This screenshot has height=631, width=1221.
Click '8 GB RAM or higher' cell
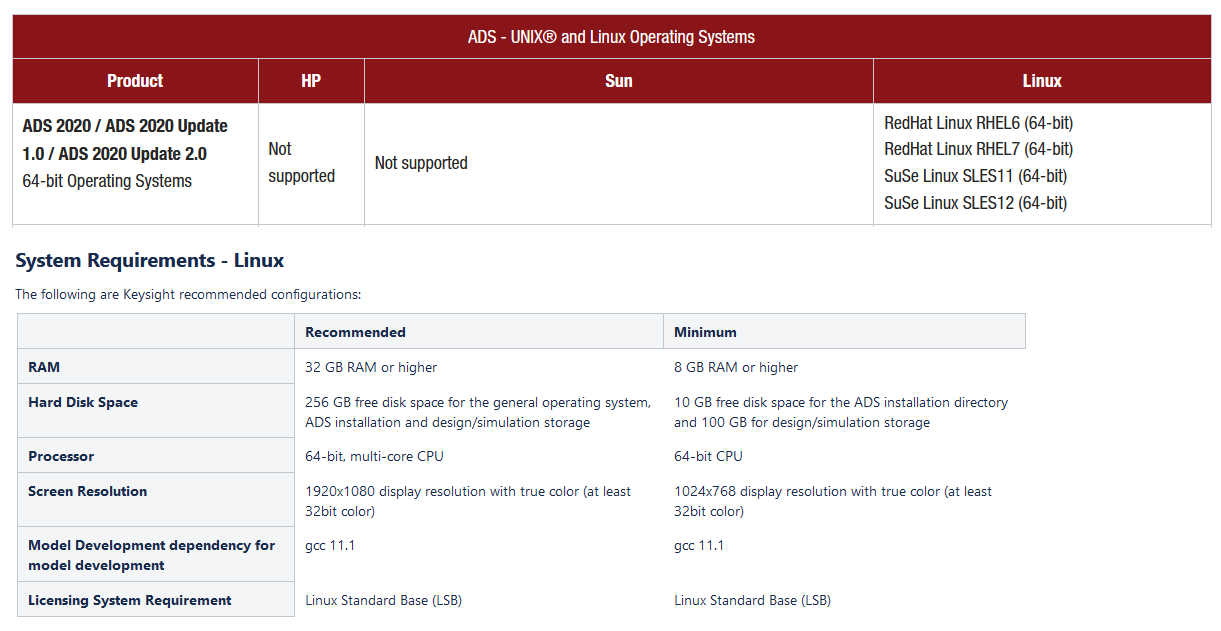coord(736,367)
